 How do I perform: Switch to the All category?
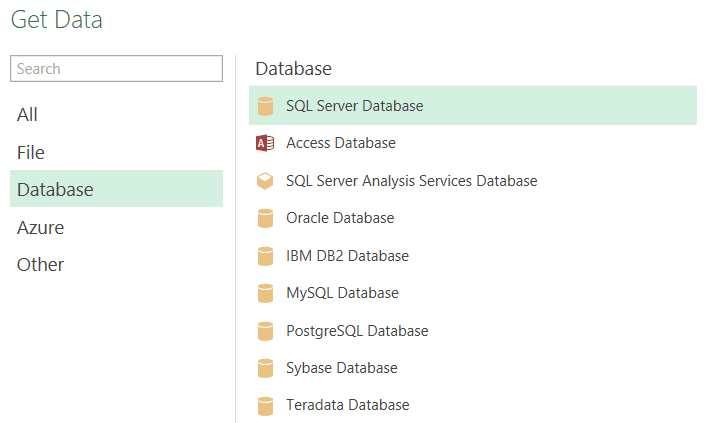click(x=28, y=115)
